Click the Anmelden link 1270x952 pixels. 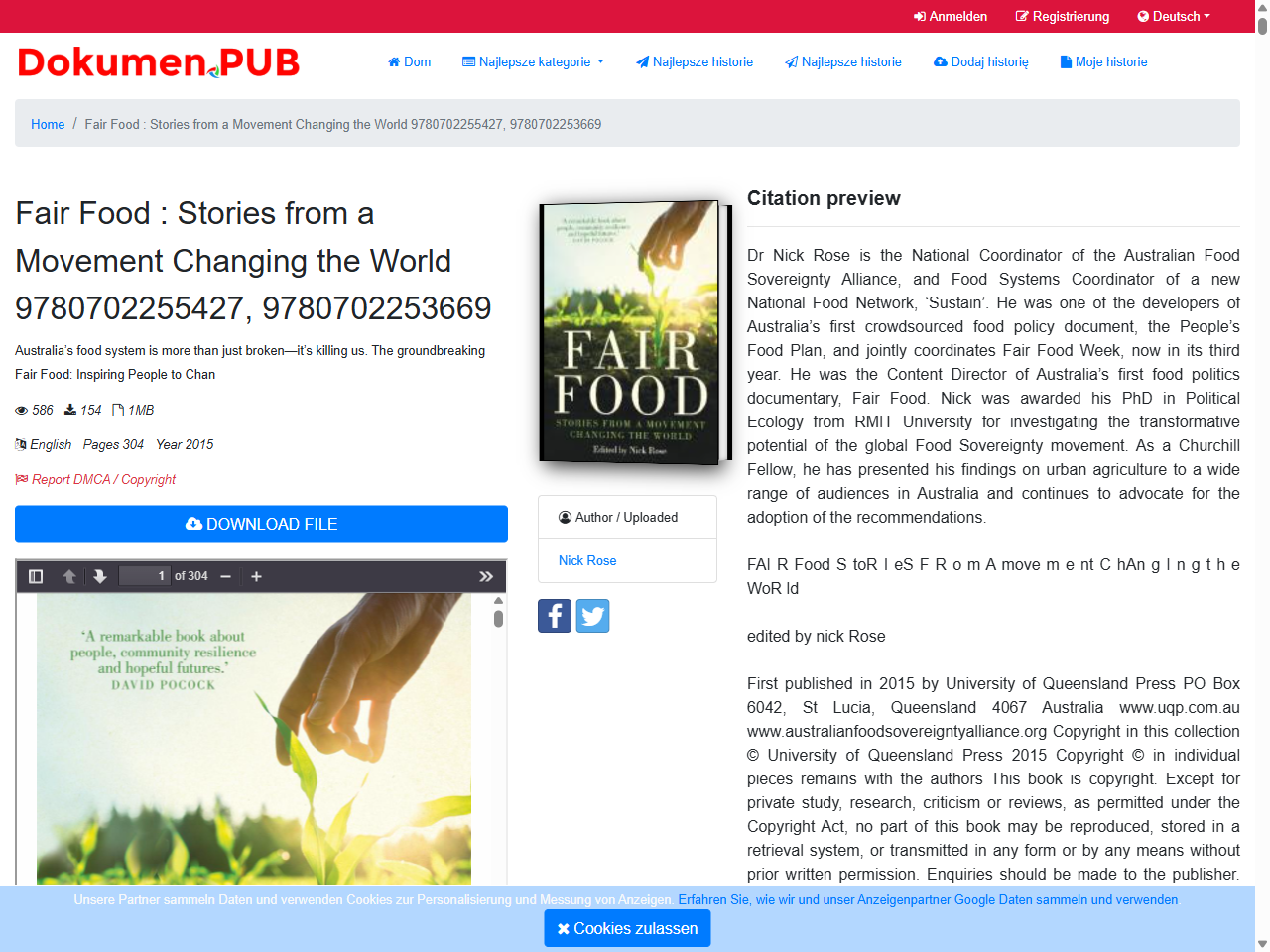951,16
